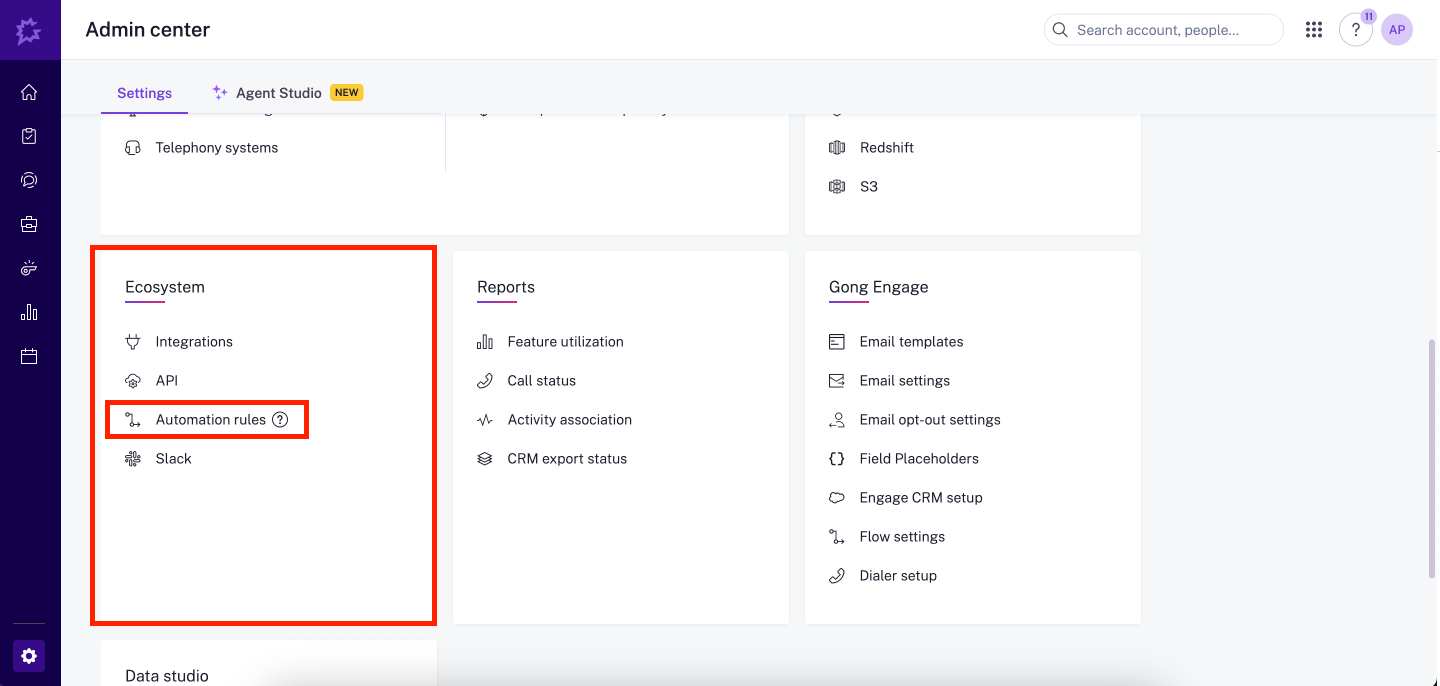Open the briefcase deals icon in sidebar
Image resolution: width=1440 pixels, height=686 pixels.
point(29,224)
